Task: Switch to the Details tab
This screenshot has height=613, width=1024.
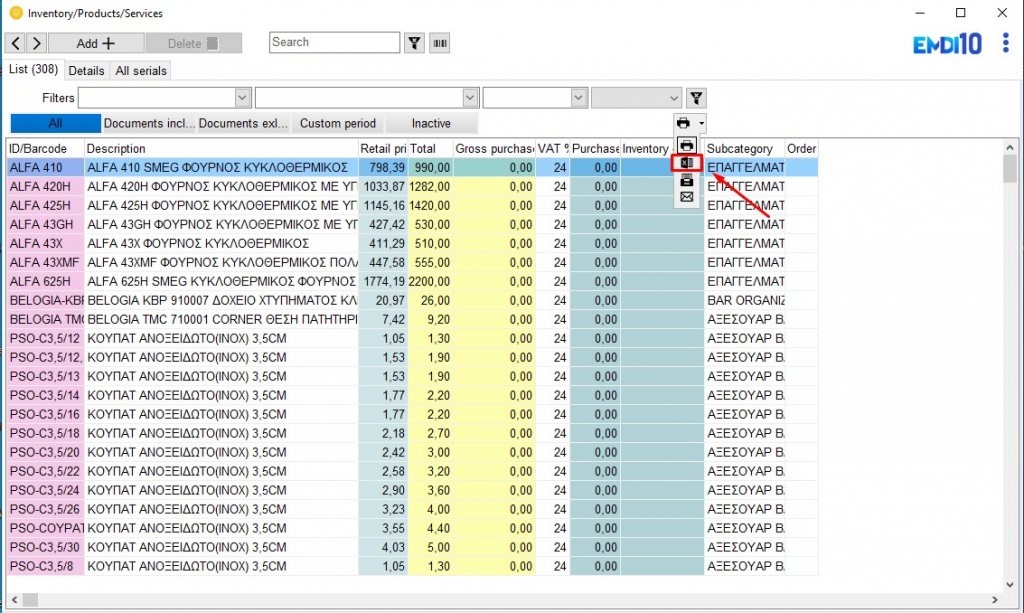Action: click(86, 71)
